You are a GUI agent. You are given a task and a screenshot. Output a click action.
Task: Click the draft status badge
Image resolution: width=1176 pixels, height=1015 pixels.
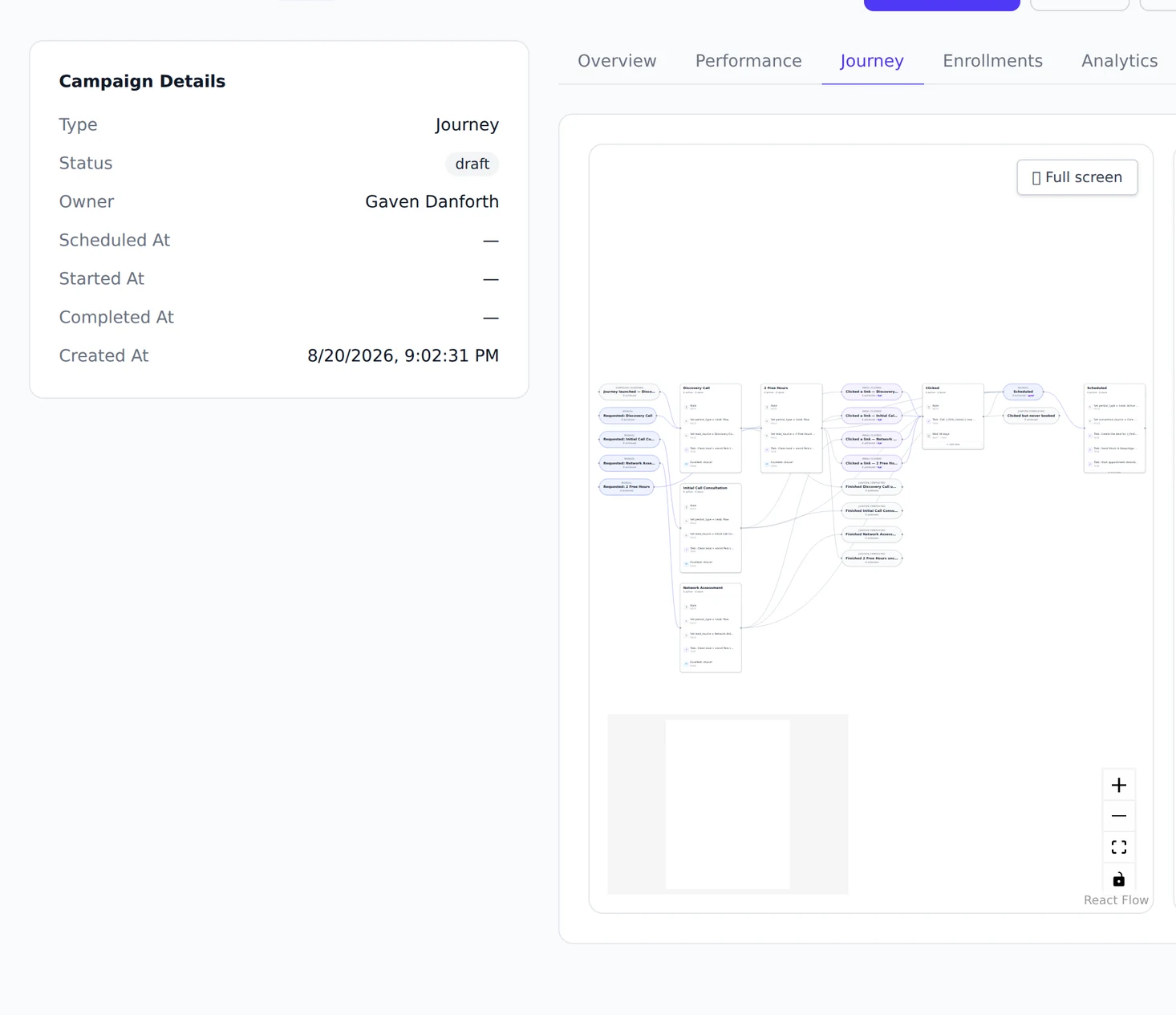pyautogui.click(x=472, y=164)
